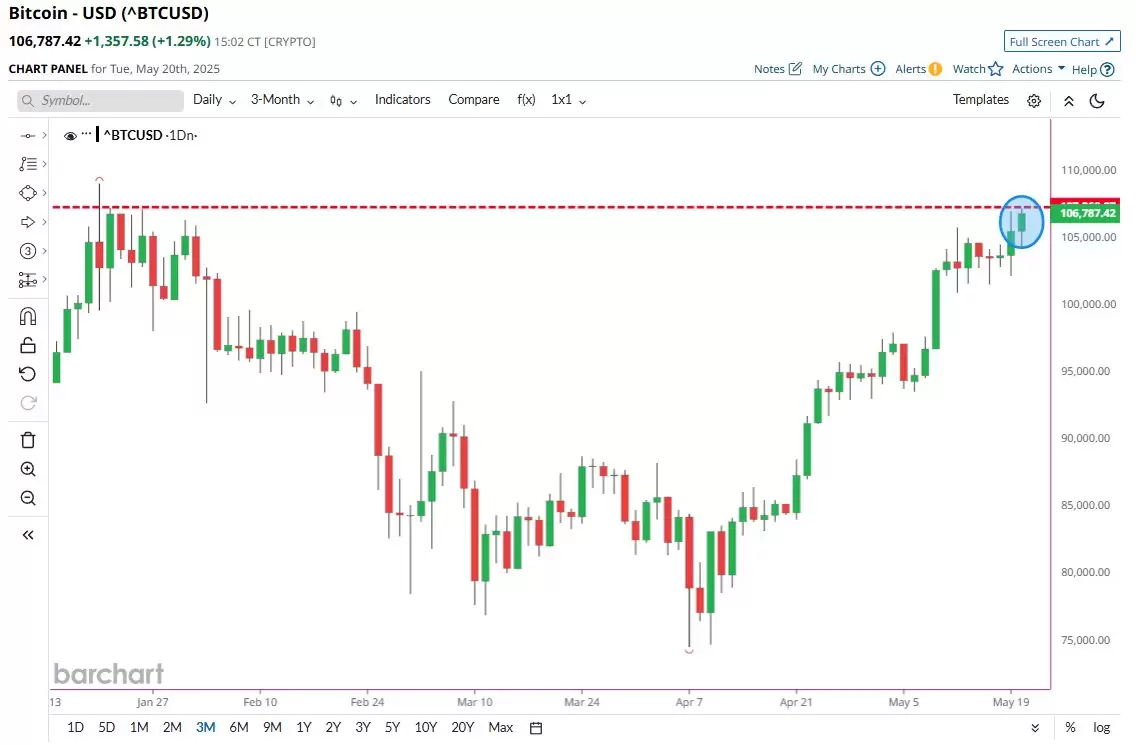1136x745 pixels.
Task: Open the Notes editor
Action: tap(777, 69)
